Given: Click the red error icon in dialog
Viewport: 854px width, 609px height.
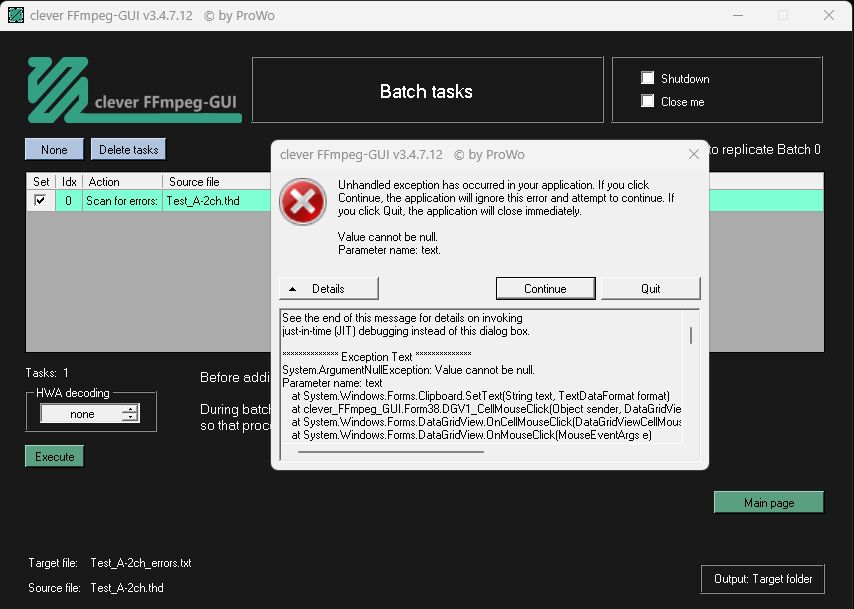Looking at the screenshot, I should [303, 202].
